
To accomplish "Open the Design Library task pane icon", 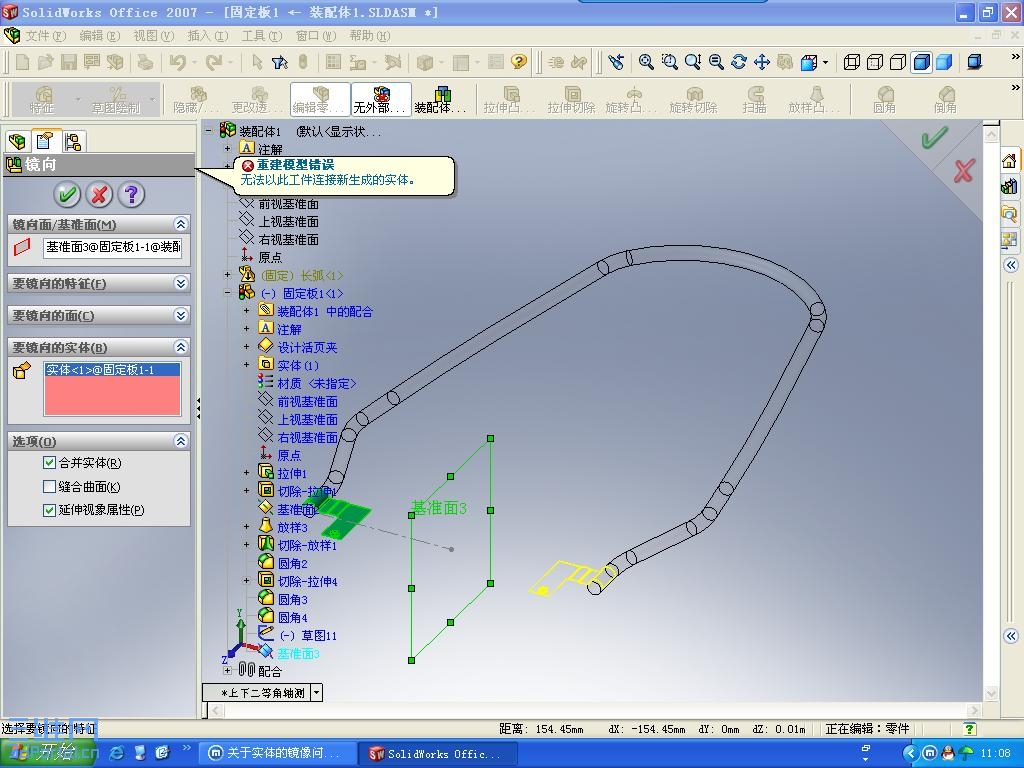I will pyautogui.click(x=1009, y=187).
